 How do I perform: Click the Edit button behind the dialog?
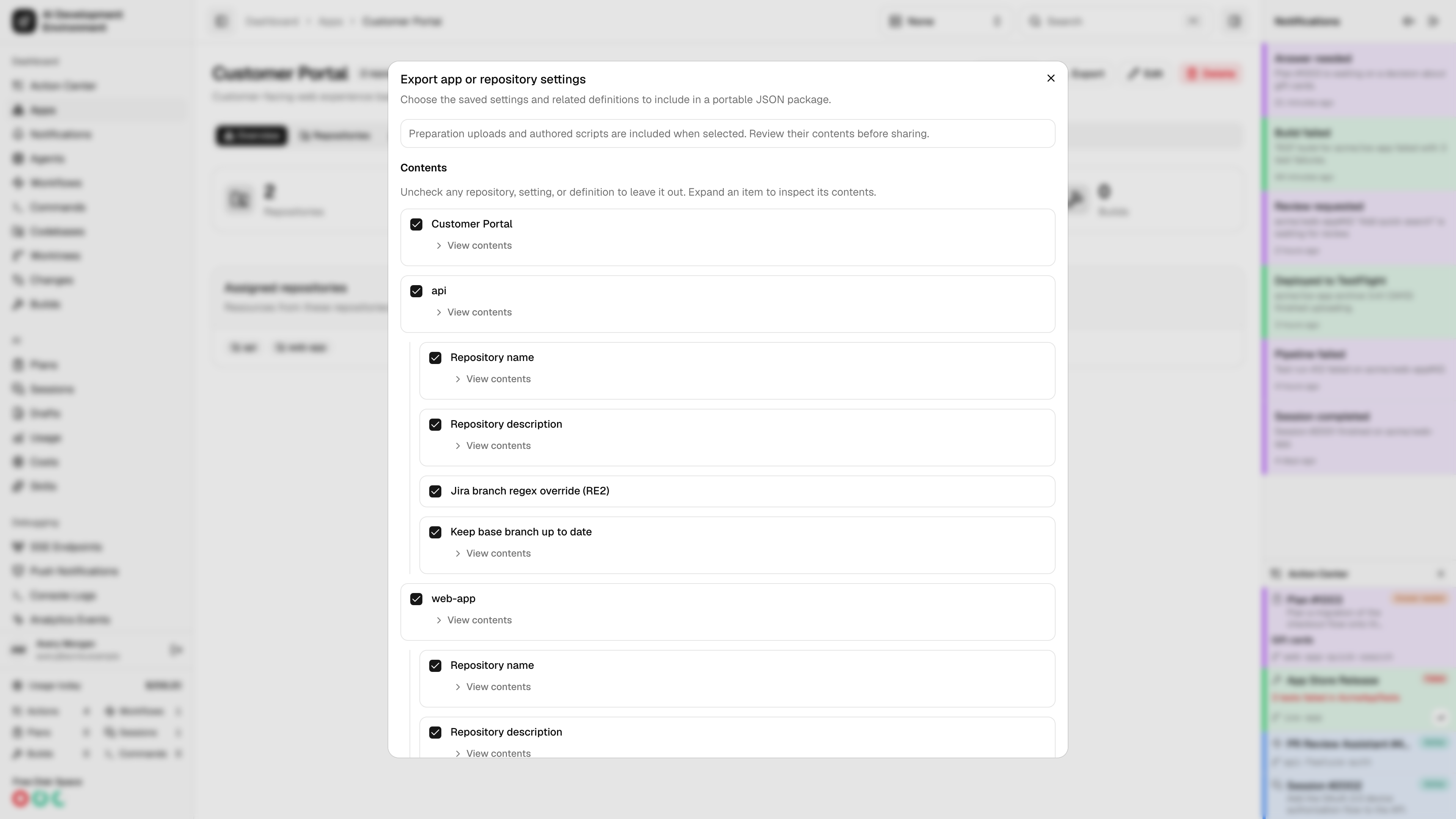pyautogui.click(x=1145, y=74)
